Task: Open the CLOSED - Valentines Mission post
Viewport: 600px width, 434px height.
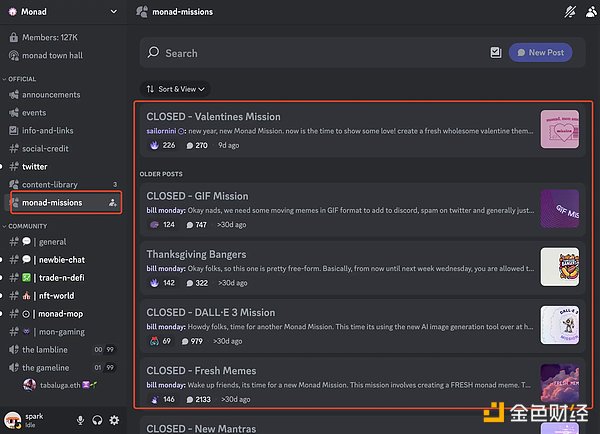Action: [x=213, y=117]
